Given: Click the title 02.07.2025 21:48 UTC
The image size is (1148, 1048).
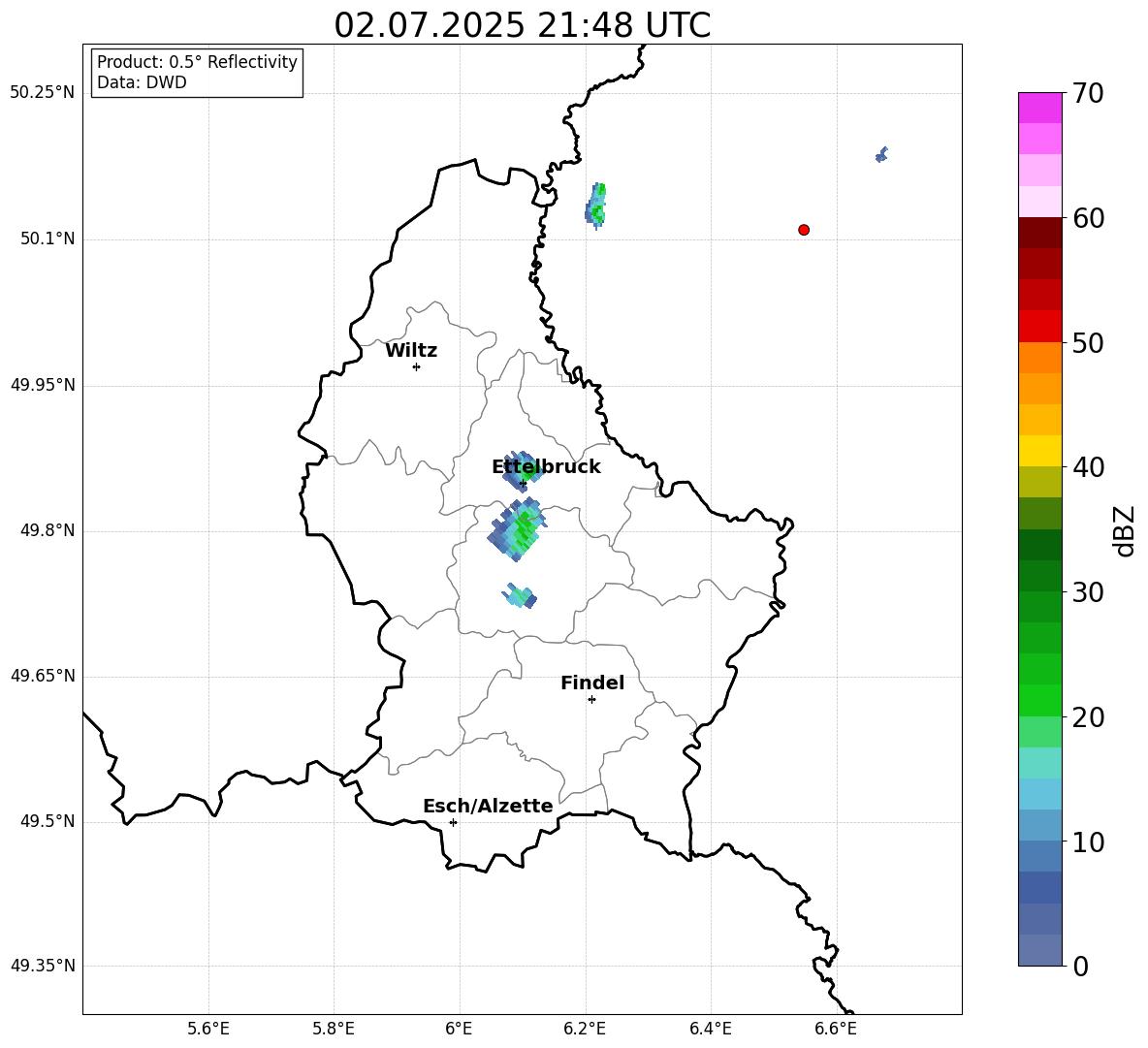Looking at the screenshot, I should pos(522,25).
